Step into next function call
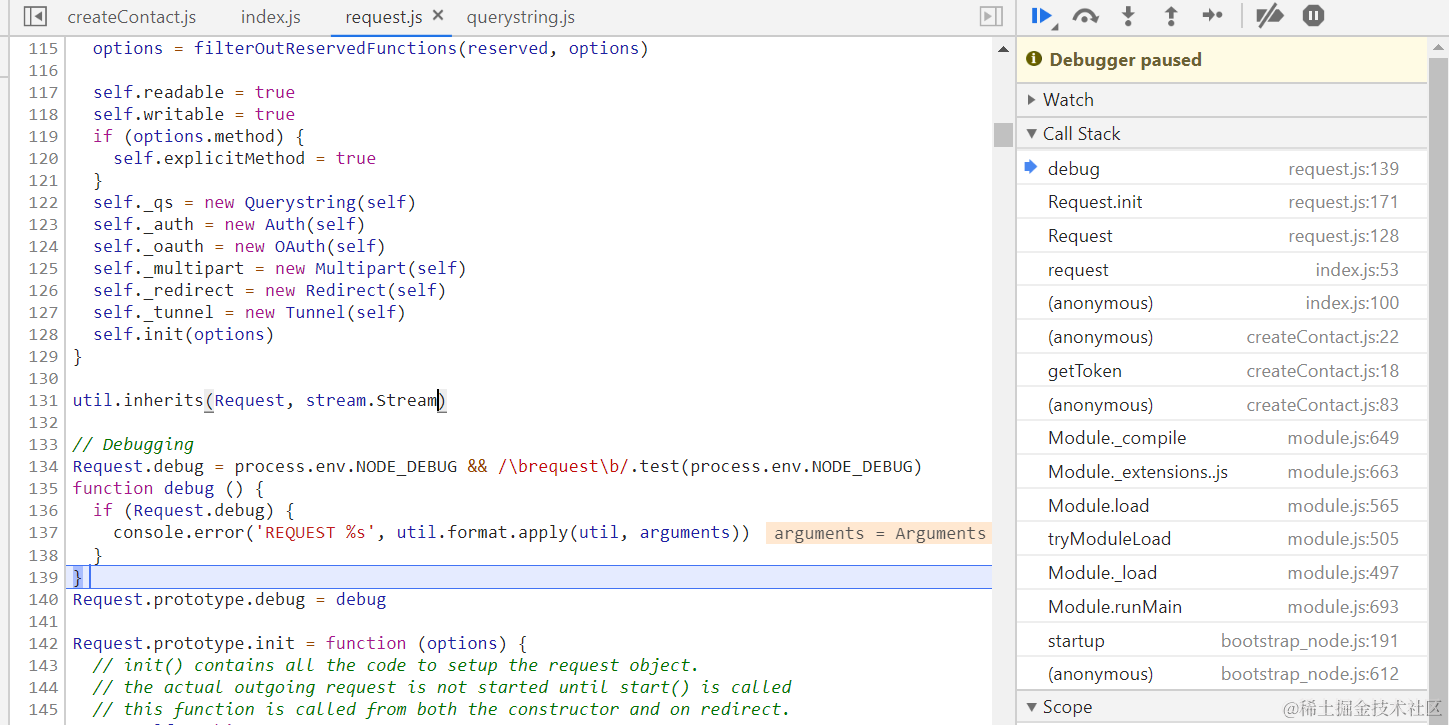The image size is (1449, 725). click(x=1128, y=16)
